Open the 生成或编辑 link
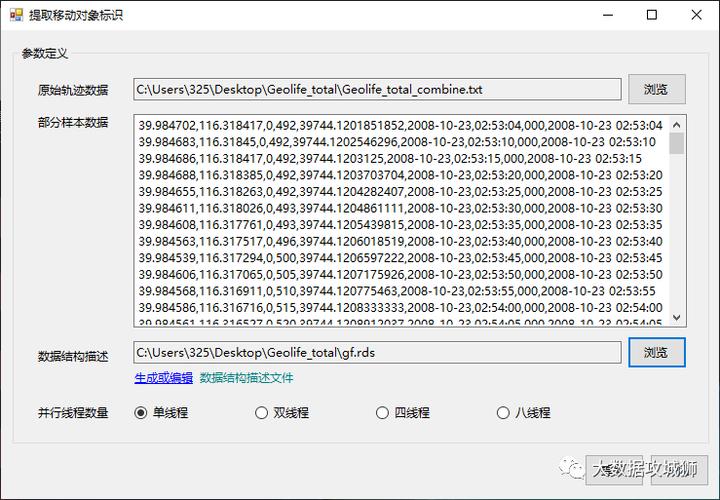Screen dimensions: 720x500 163,378
